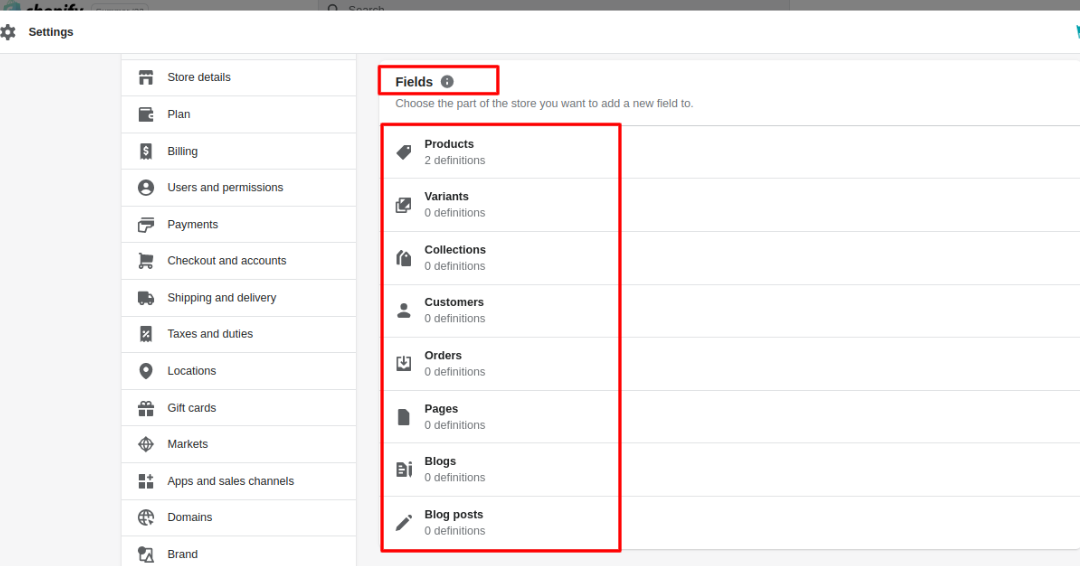The width and height of the screenshot is (1080, 566).
Task: Click the Plan wallet icon
Action: 146,114
